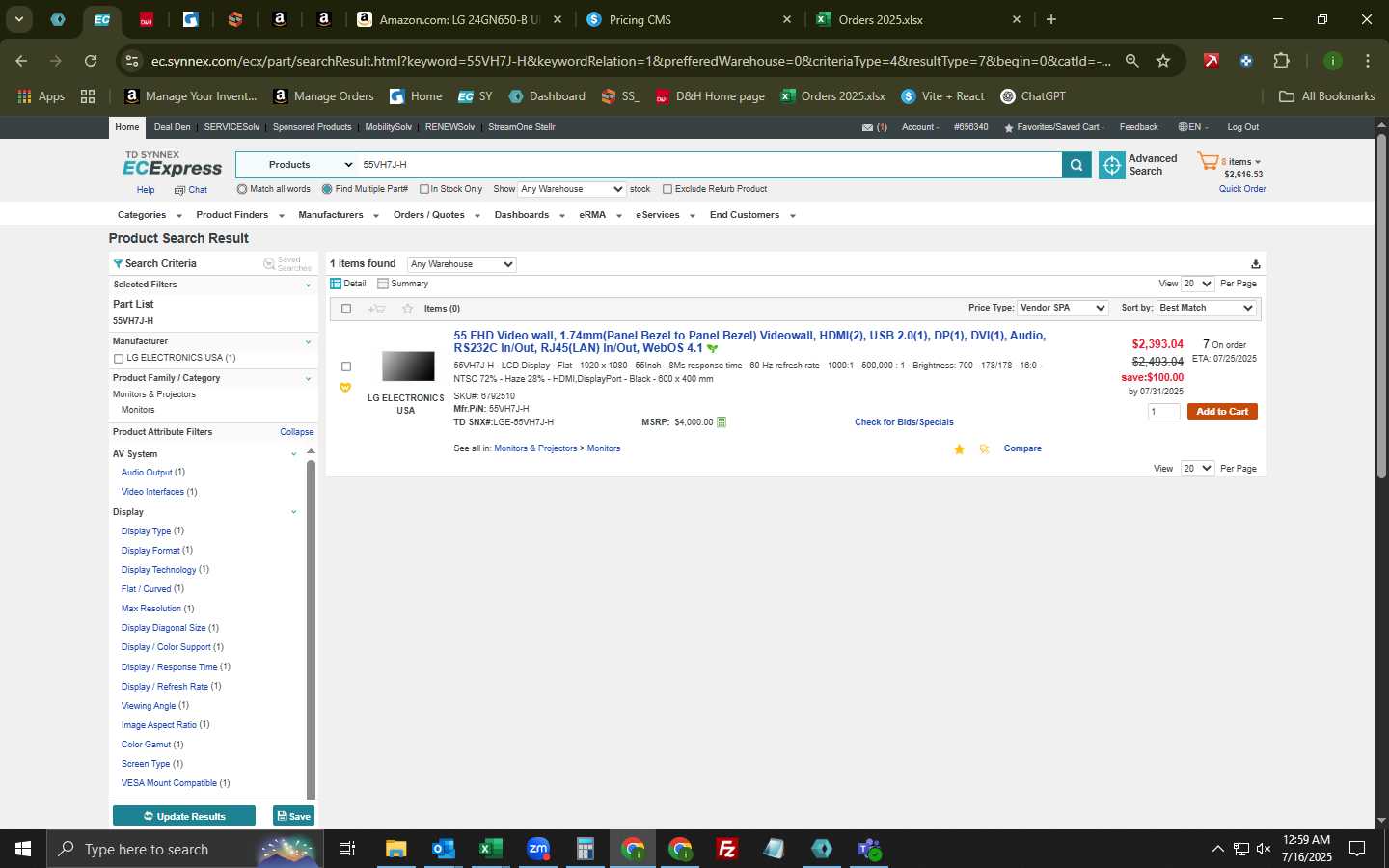Screen dimensions: 1389x868
Task: Switch to the Orders 2025.xlsx browser tab
Action: 917,19
